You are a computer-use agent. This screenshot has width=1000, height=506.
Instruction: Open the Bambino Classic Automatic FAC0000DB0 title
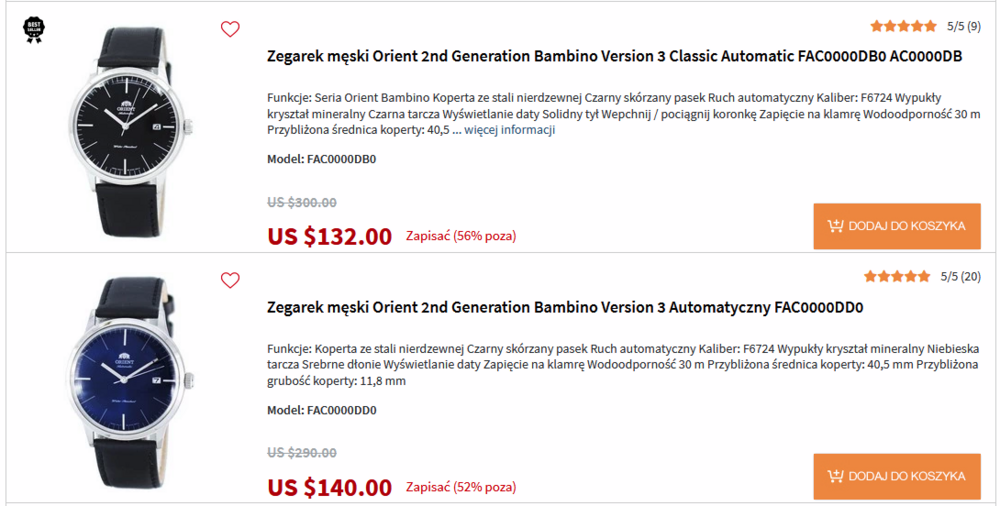point(614,56)
